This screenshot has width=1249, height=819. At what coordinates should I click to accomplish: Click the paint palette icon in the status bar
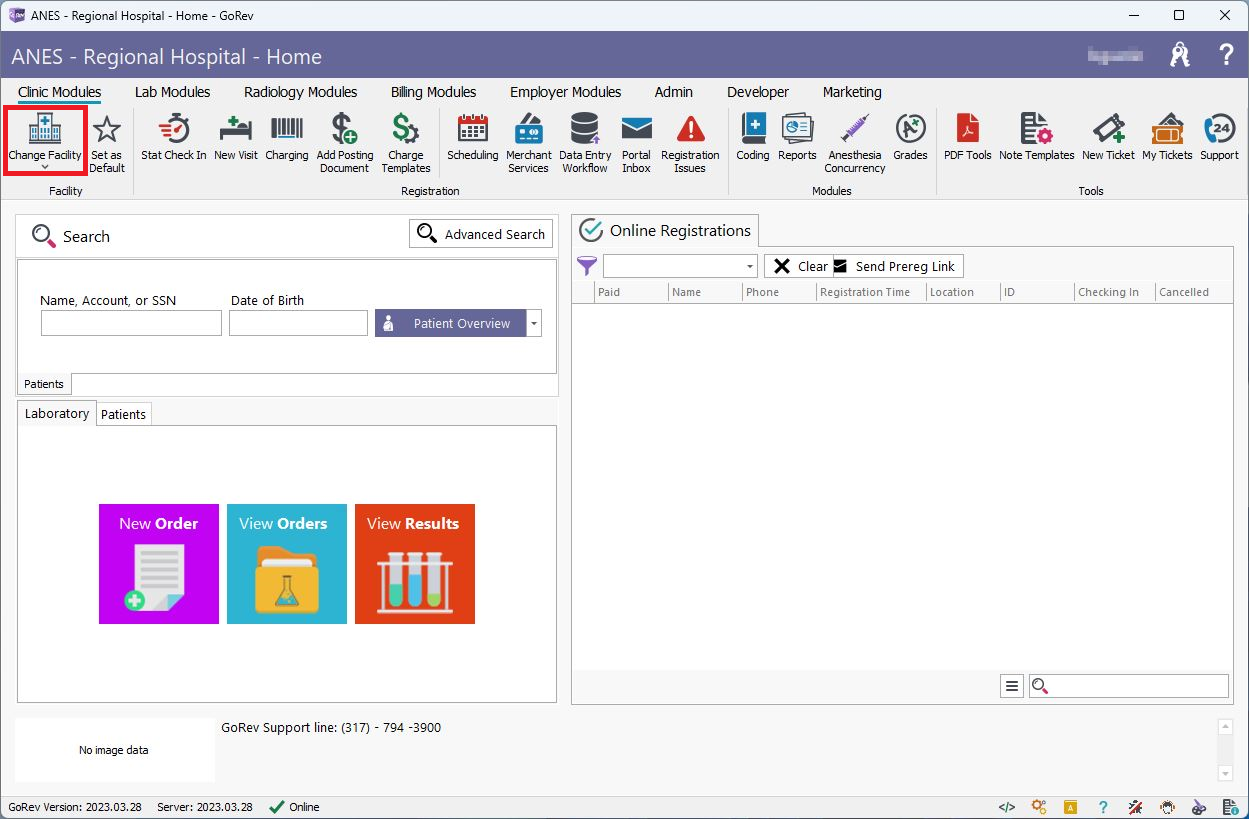(1199, 807)
